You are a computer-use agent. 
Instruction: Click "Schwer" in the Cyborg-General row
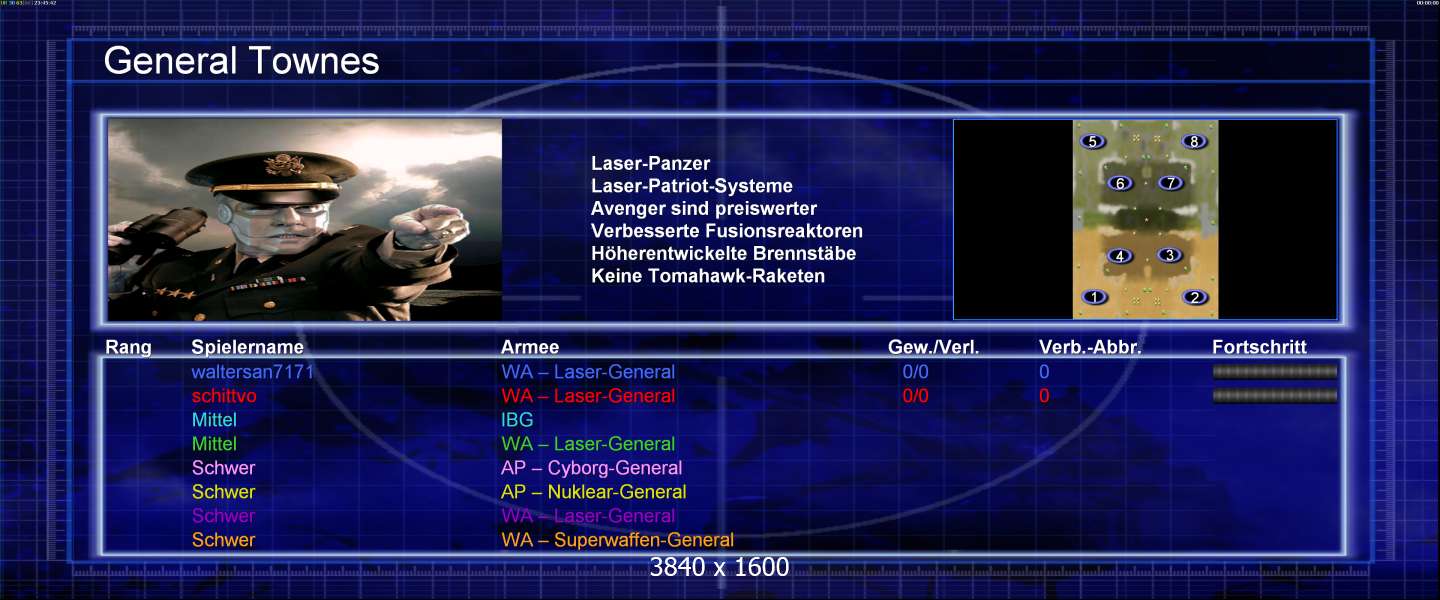(223, 468)
